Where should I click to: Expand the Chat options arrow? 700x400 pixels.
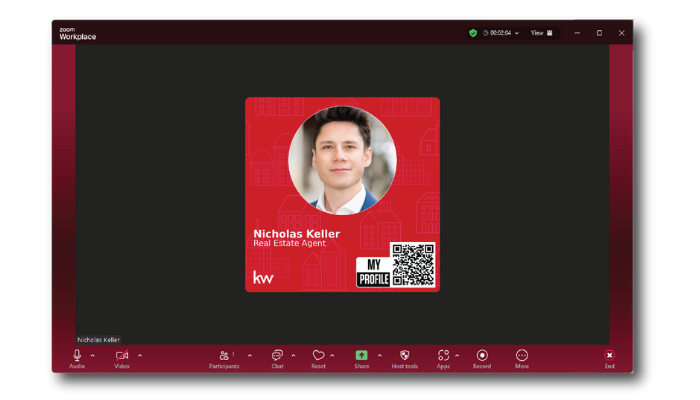(x=293, y=356)
